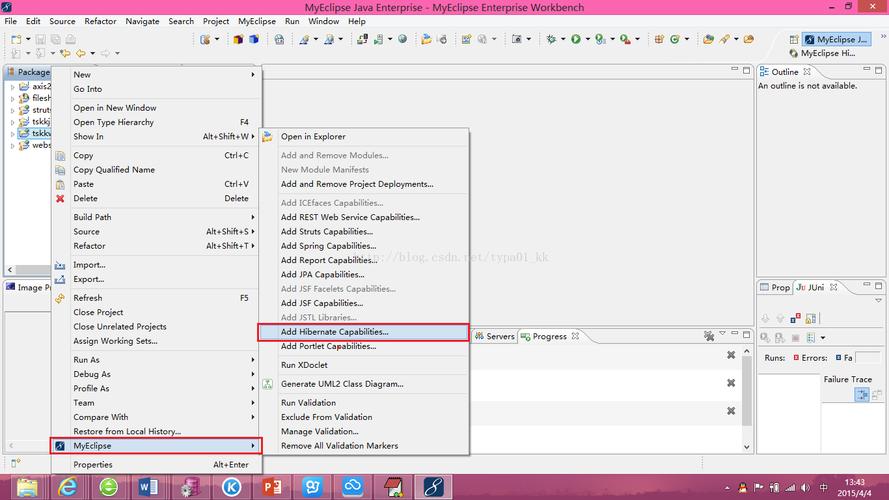Expand the filesh project tree node
Screen dimensions: 889x500
[12, 98]
